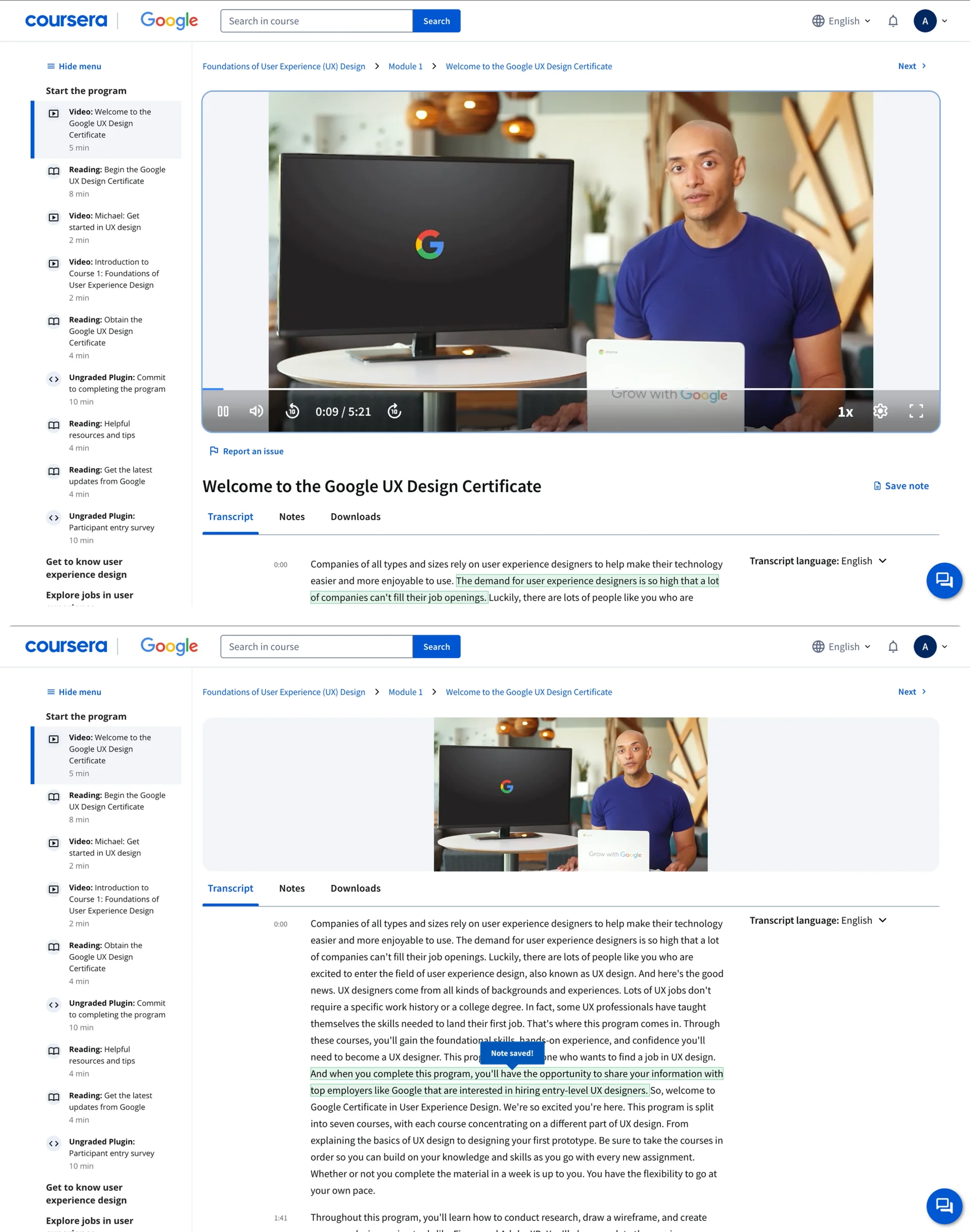Change playback speed from 1x
Viewport: 970px width, 1232px height.
845,412
